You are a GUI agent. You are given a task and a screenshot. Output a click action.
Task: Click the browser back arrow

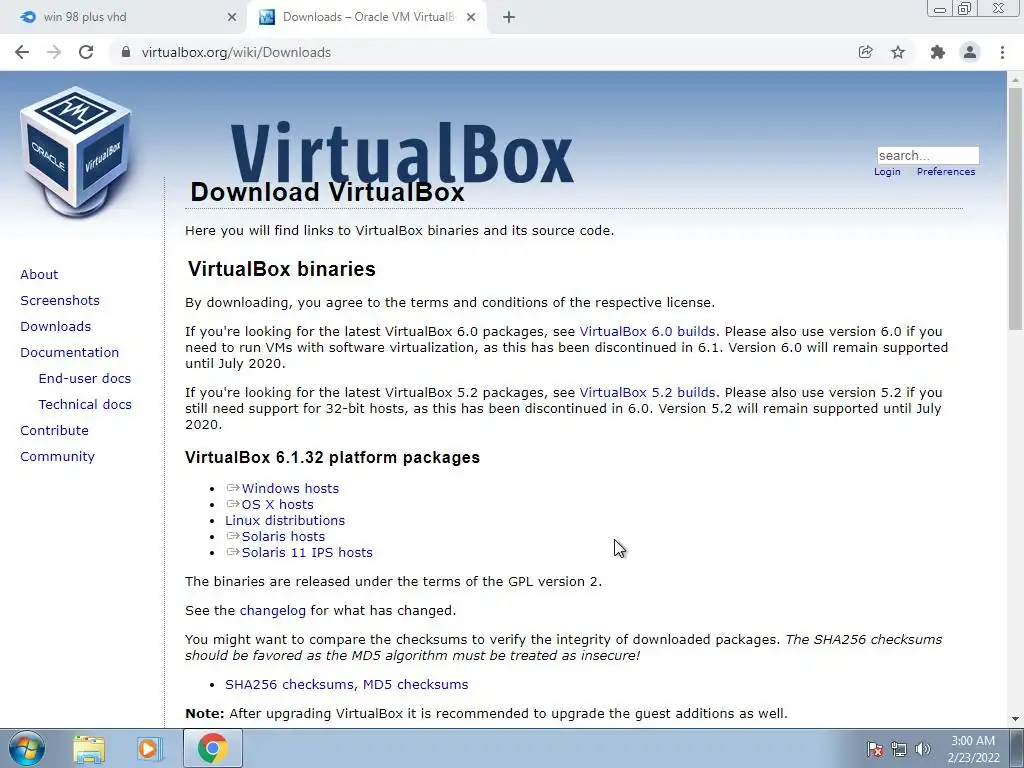point(22,52)
